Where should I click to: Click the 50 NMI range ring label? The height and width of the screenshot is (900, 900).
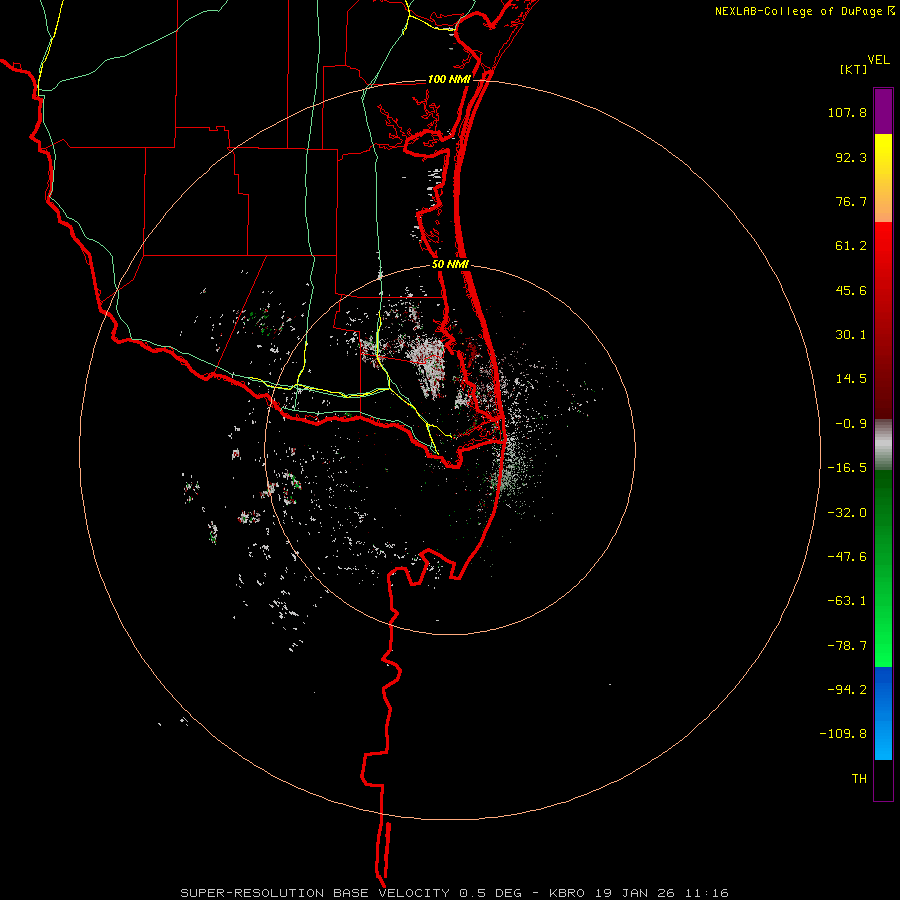pyautogui.click(x=451, y=265)
